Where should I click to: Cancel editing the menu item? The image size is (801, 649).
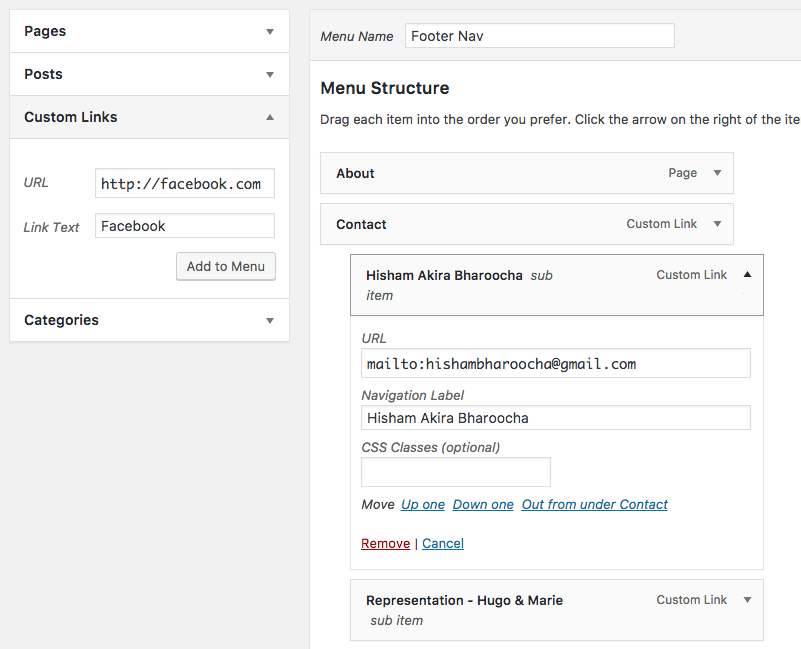(443, 543)
